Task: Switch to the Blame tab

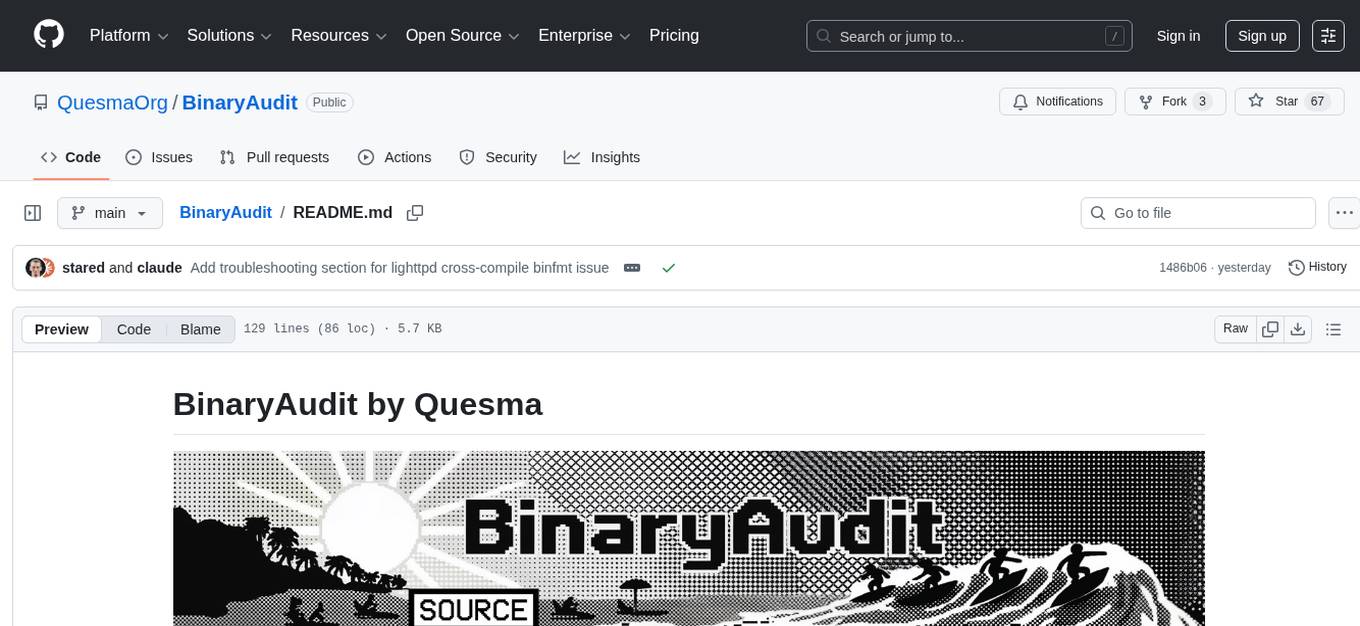Action: [x=200, y=329]
